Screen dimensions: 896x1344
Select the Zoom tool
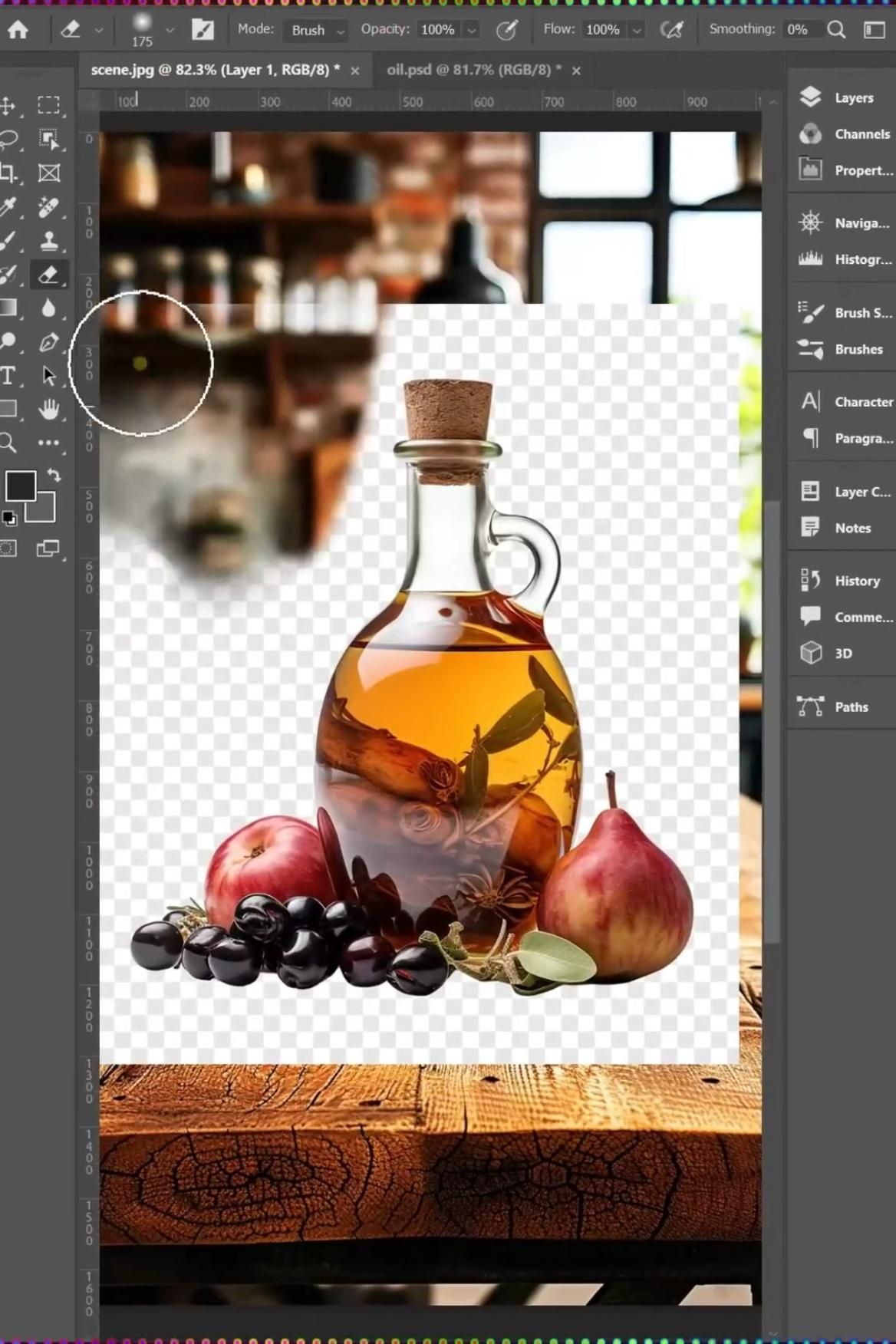coord(8,443)
